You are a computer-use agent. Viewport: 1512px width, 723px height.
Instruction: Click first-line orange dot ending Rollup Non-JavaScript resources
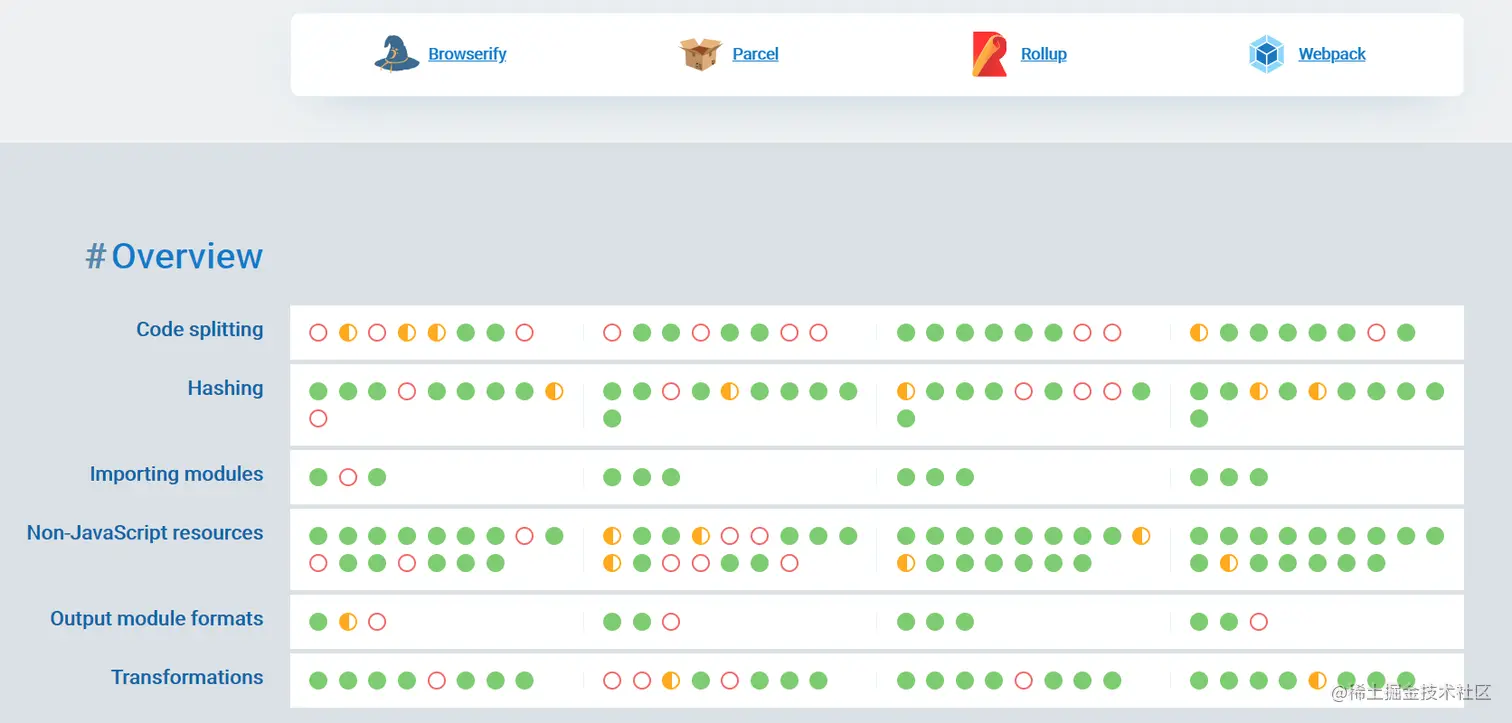(1141, 536)
